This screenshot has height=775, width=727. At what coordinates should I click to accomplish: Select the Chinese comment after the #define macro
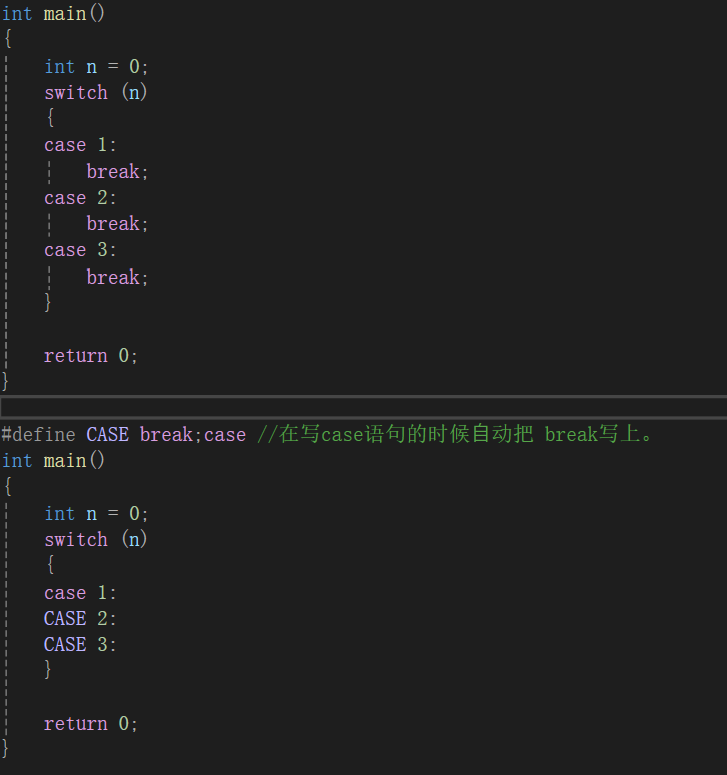click(455, 434)
